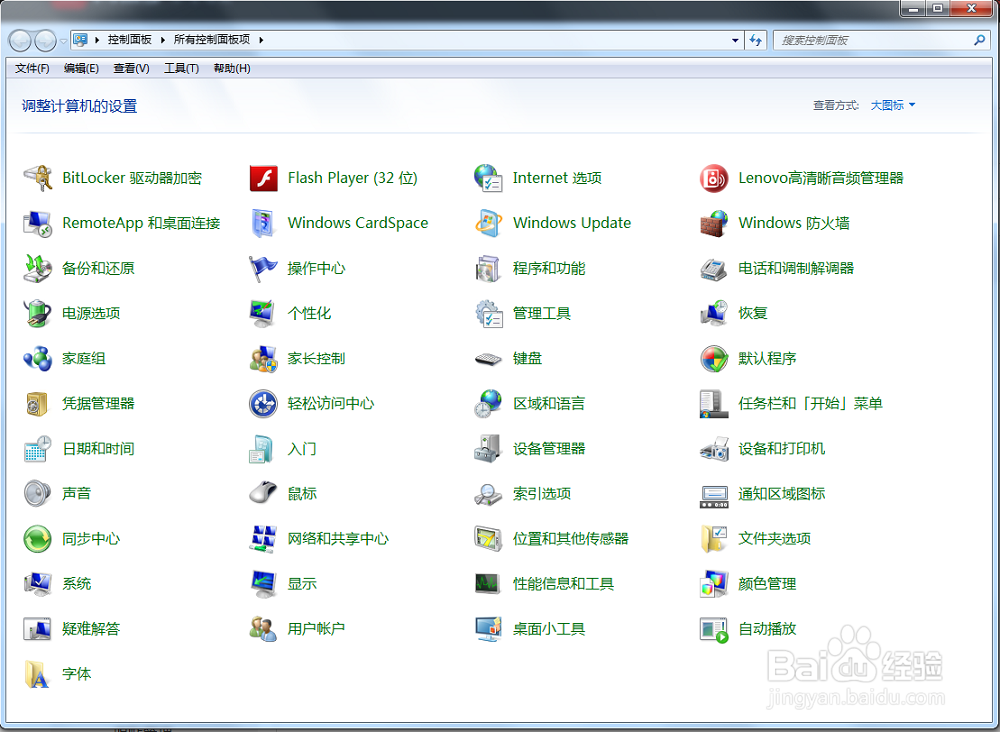Viewport: 1000px width, 732px height.
Task: Open 家长控制 icon
Action: 263,358
